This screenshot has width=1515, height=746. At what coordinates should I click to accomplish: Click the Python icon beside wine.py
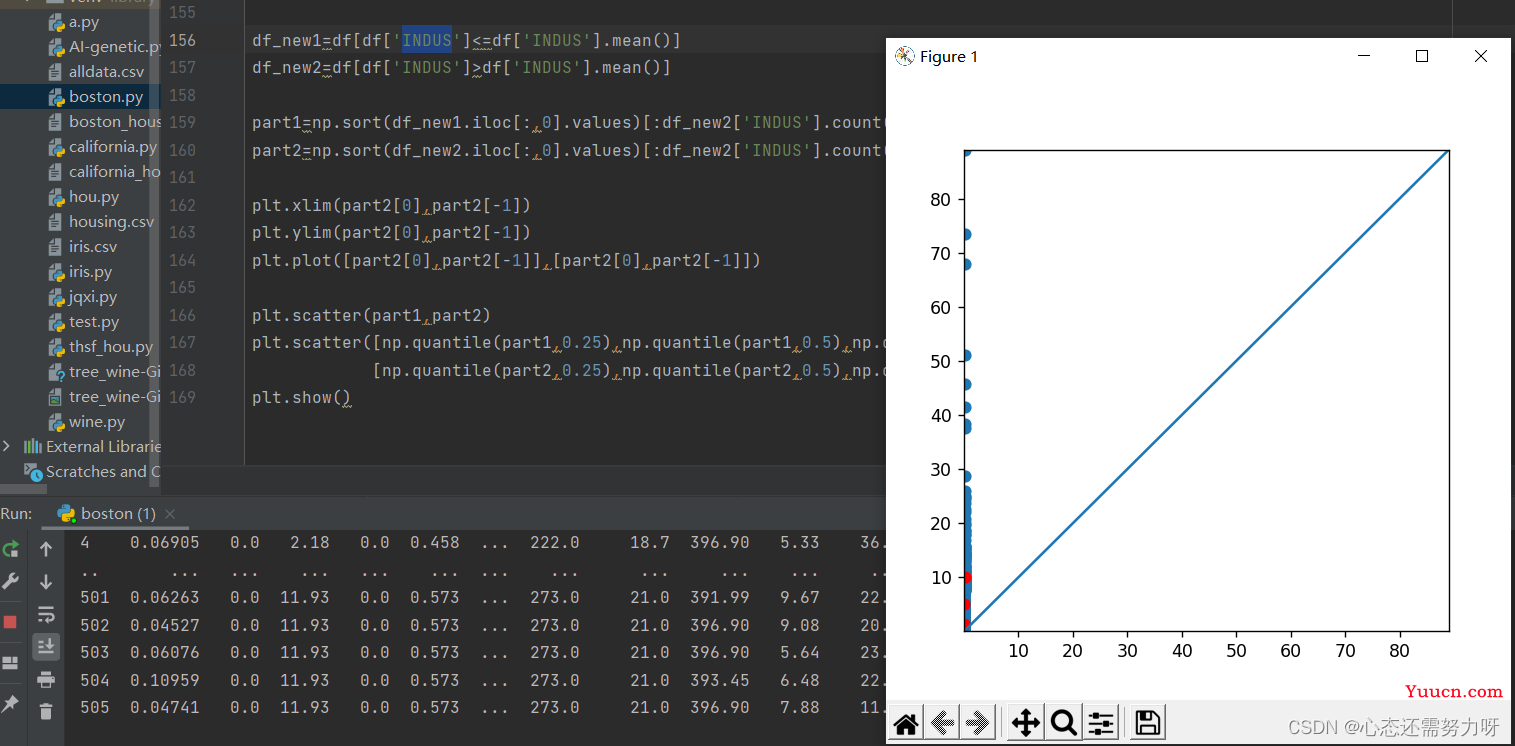[x=57, y=422]
